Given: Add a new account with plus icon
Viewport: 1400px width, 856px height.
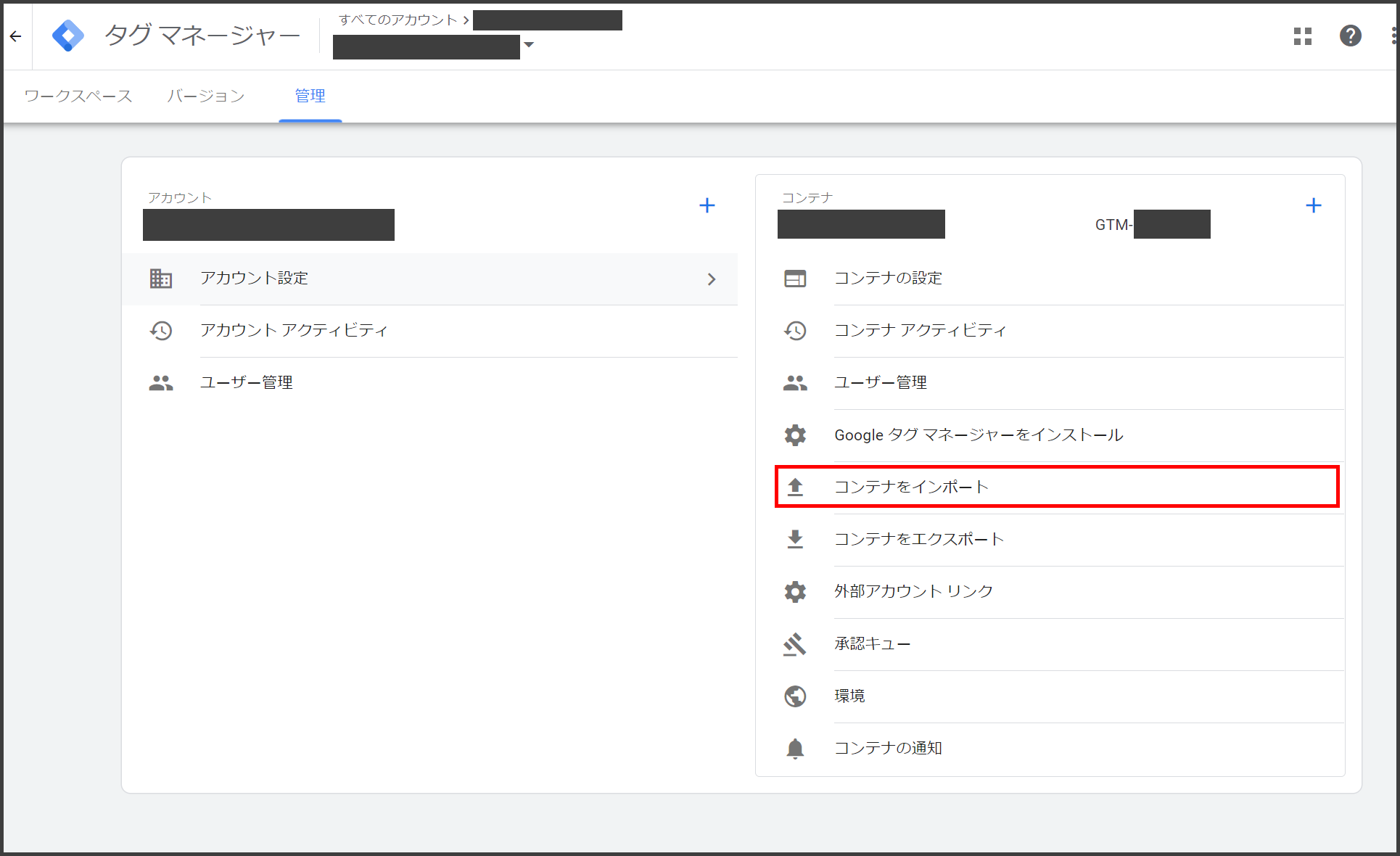Looking at the screenshot, I should 707,205.
